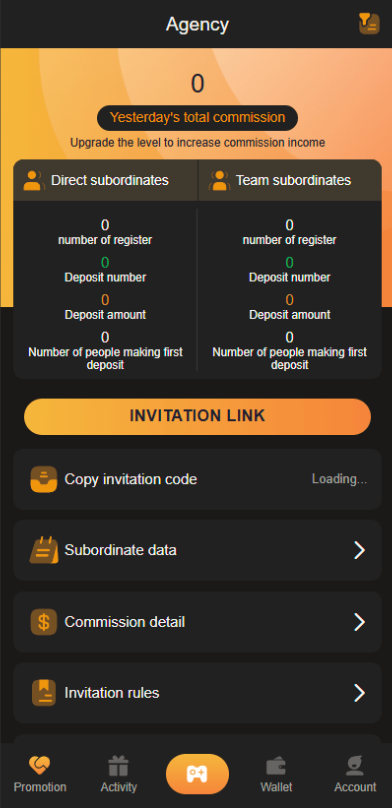The height and width of the screenshot is (808, 392).
Task: Switch to the Promotion tab
Action: tap(40, 775)
